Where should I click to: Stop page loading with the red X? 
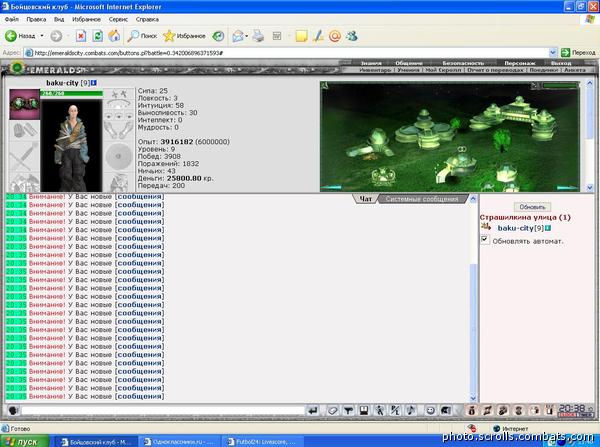81,36
